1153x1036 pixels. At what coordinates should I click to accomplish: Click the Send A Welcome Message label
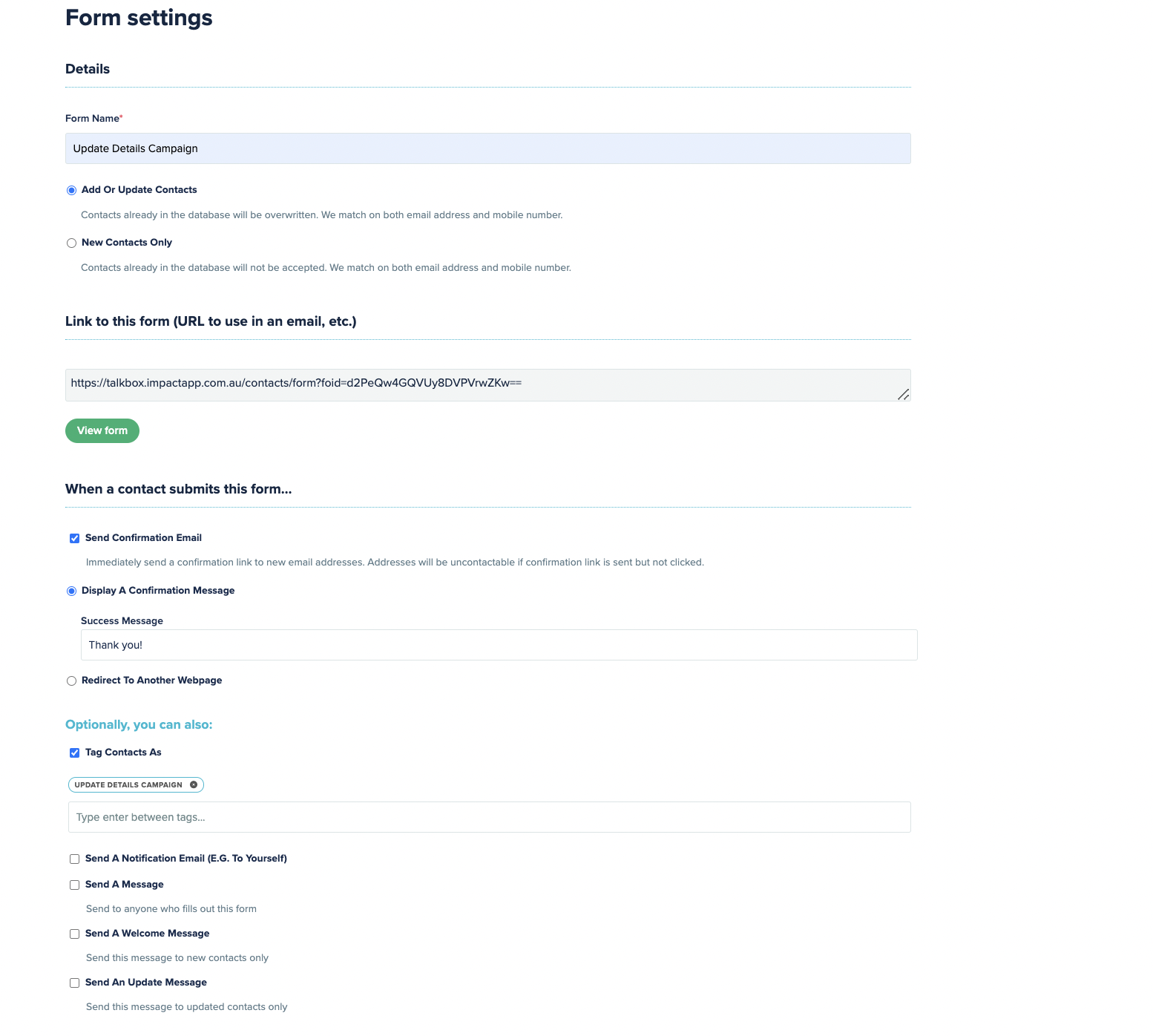tap(148, 934)
